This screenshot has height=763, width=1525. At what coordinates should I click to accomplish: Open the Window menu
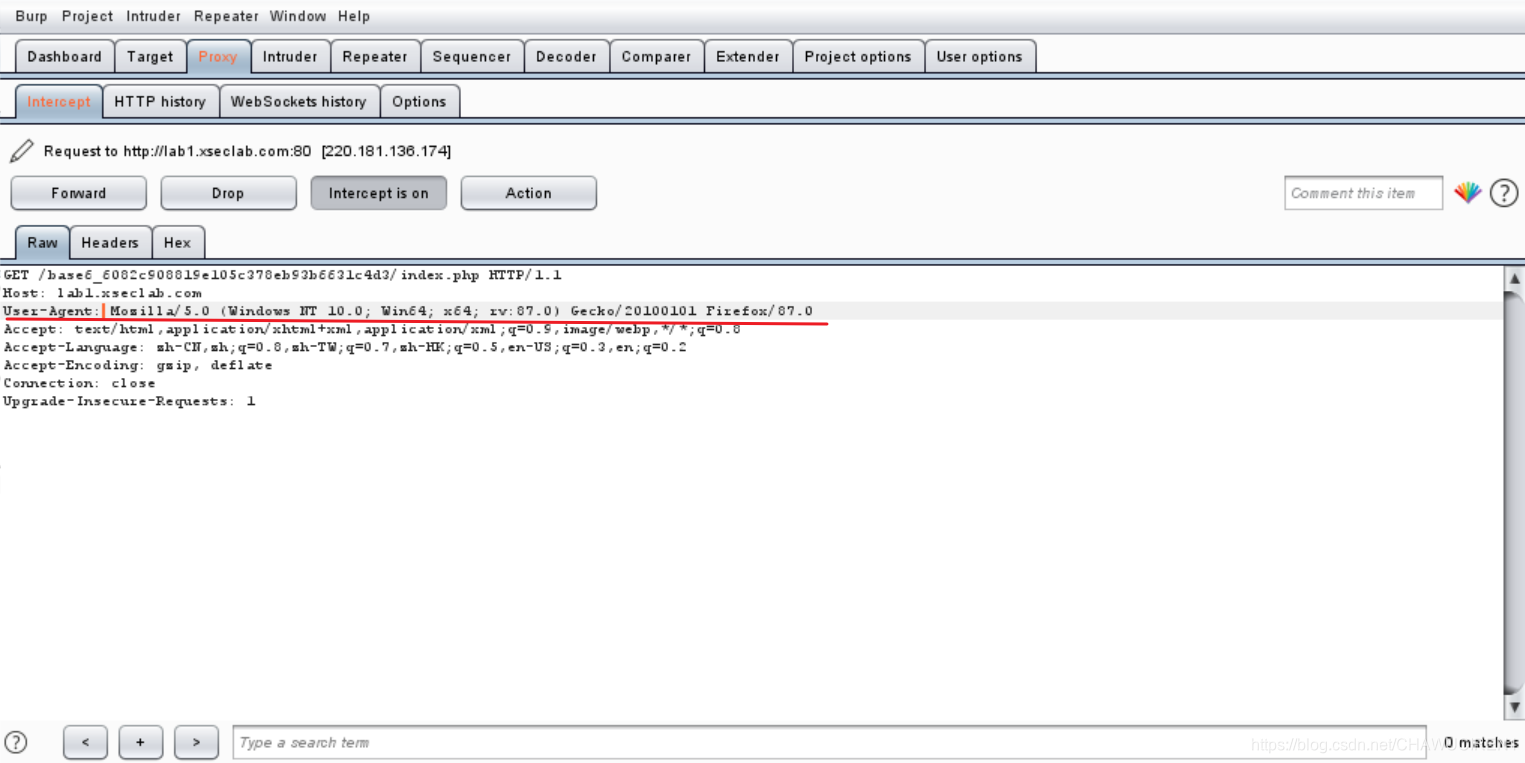click(x=298, y=16)
